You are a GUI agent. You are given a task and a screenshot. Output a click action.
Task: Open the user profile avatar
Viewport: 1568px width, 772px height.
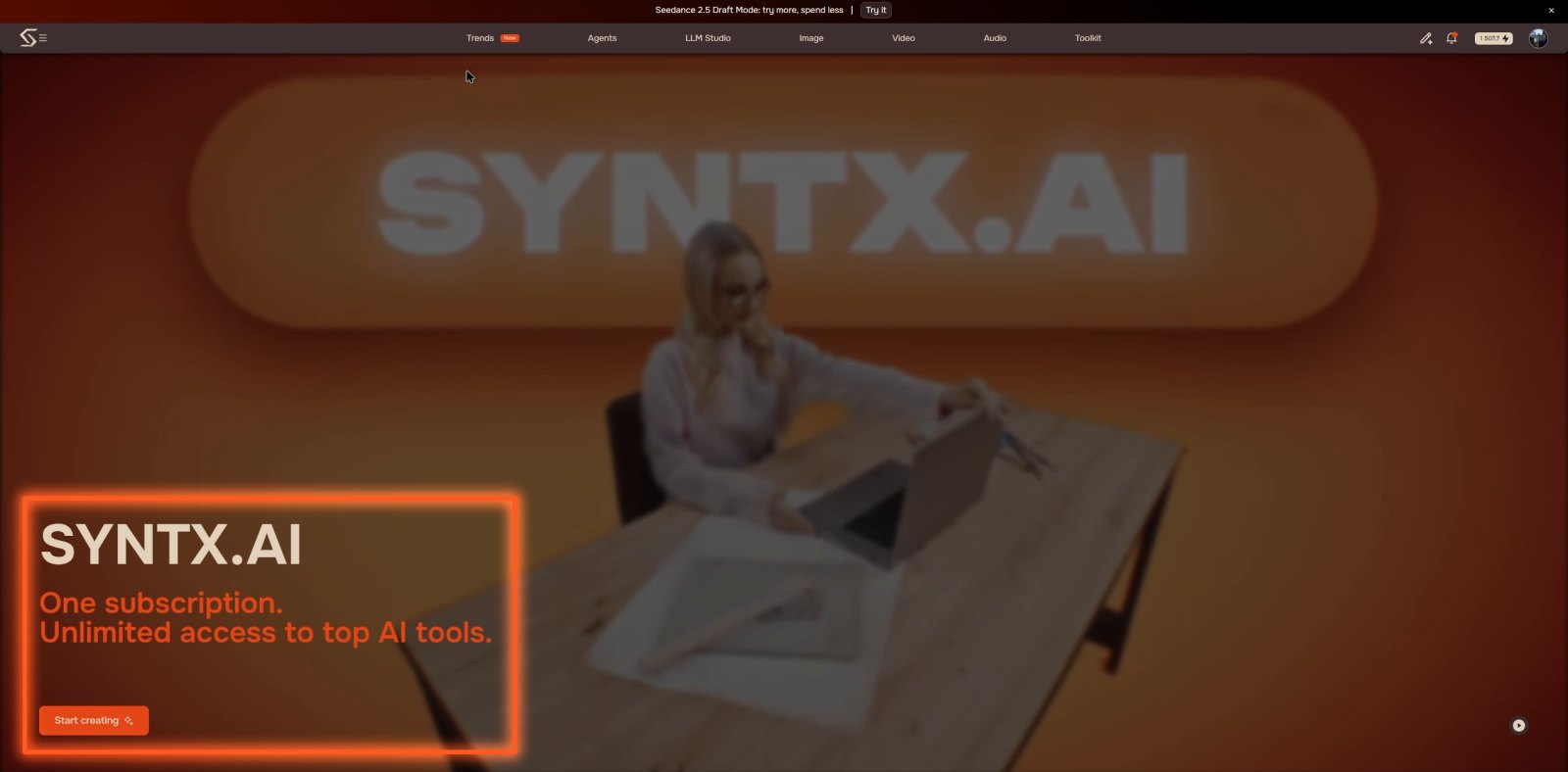1539,38
